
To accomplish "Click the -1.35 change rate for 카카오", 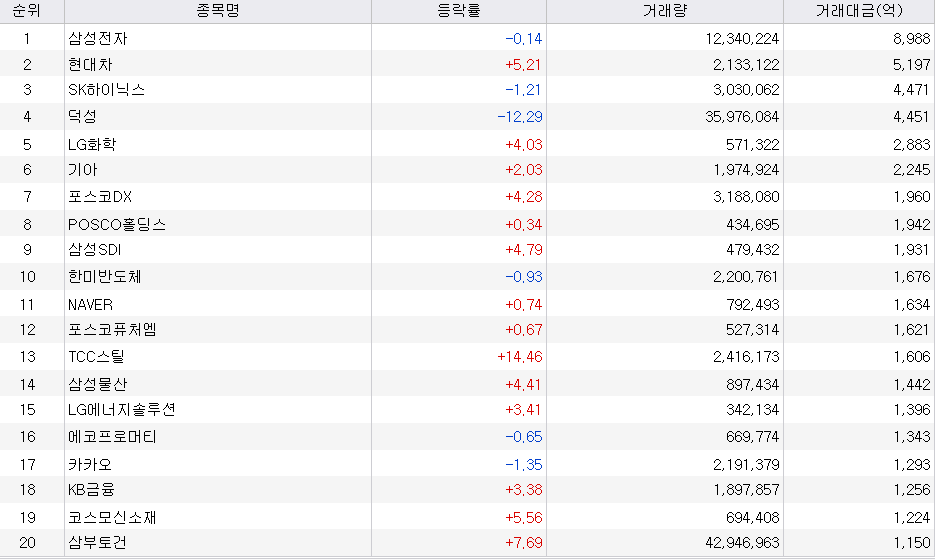I will coord(524,465).
